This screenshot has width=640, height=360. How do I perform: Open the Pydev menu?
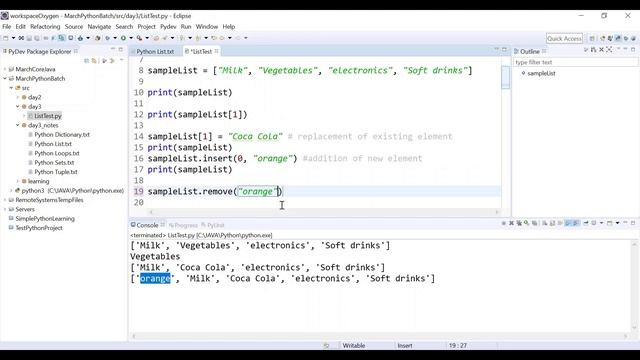coord(168,27)
